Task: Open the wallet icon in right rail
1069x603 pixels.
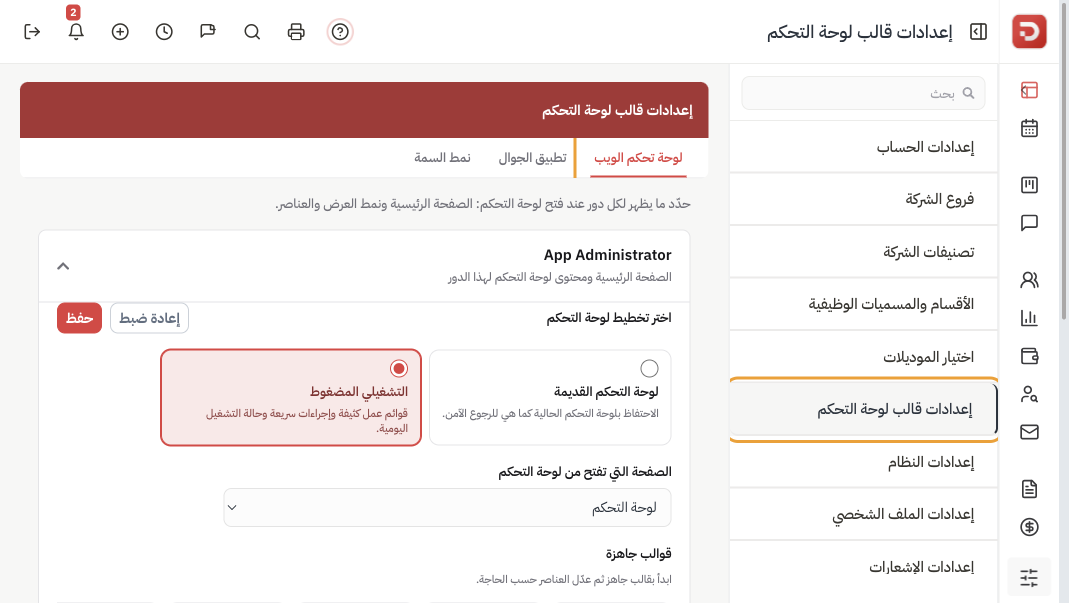Action: 1029,356
